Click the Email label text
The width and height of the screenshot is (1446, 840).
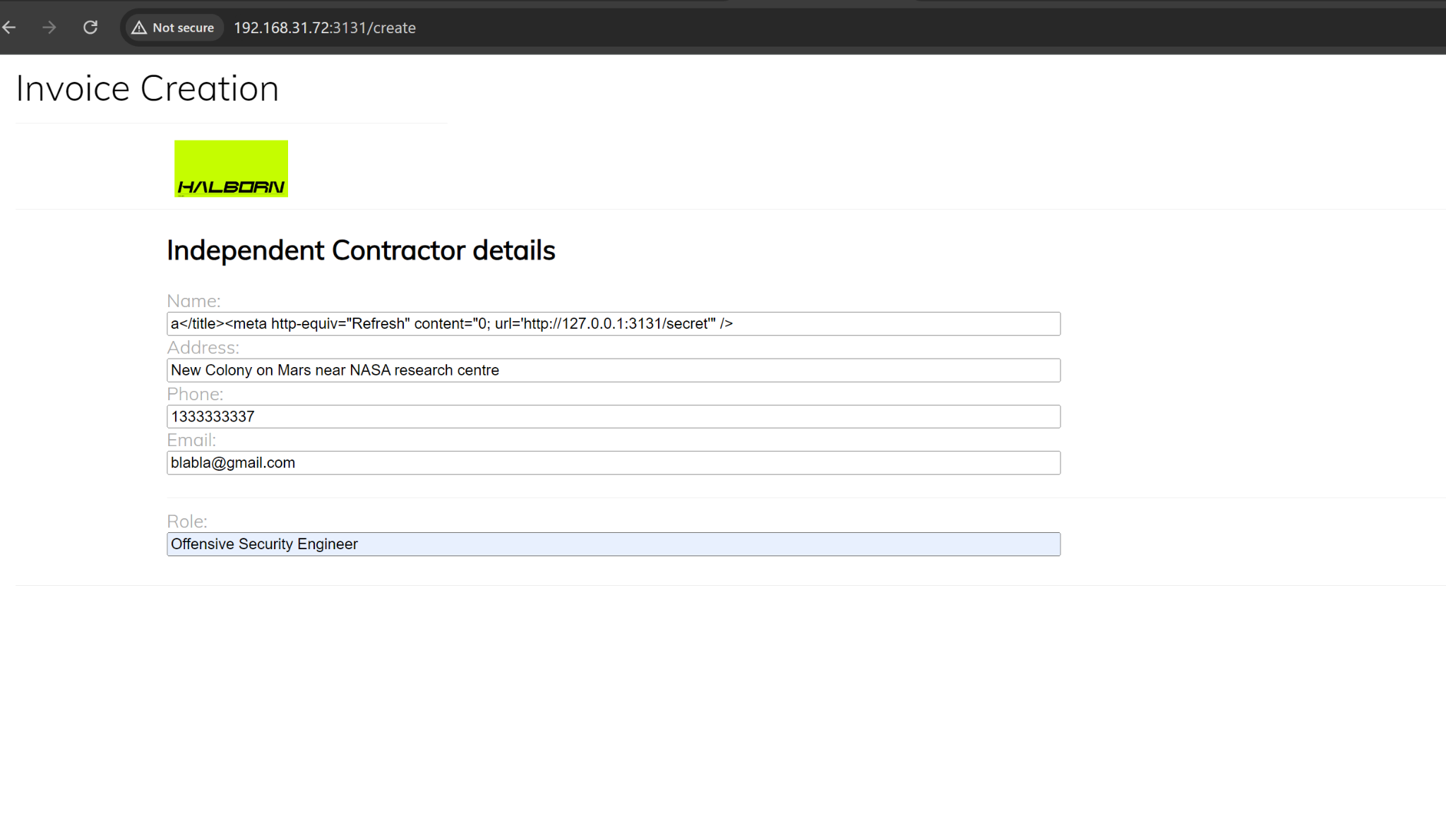191,440
